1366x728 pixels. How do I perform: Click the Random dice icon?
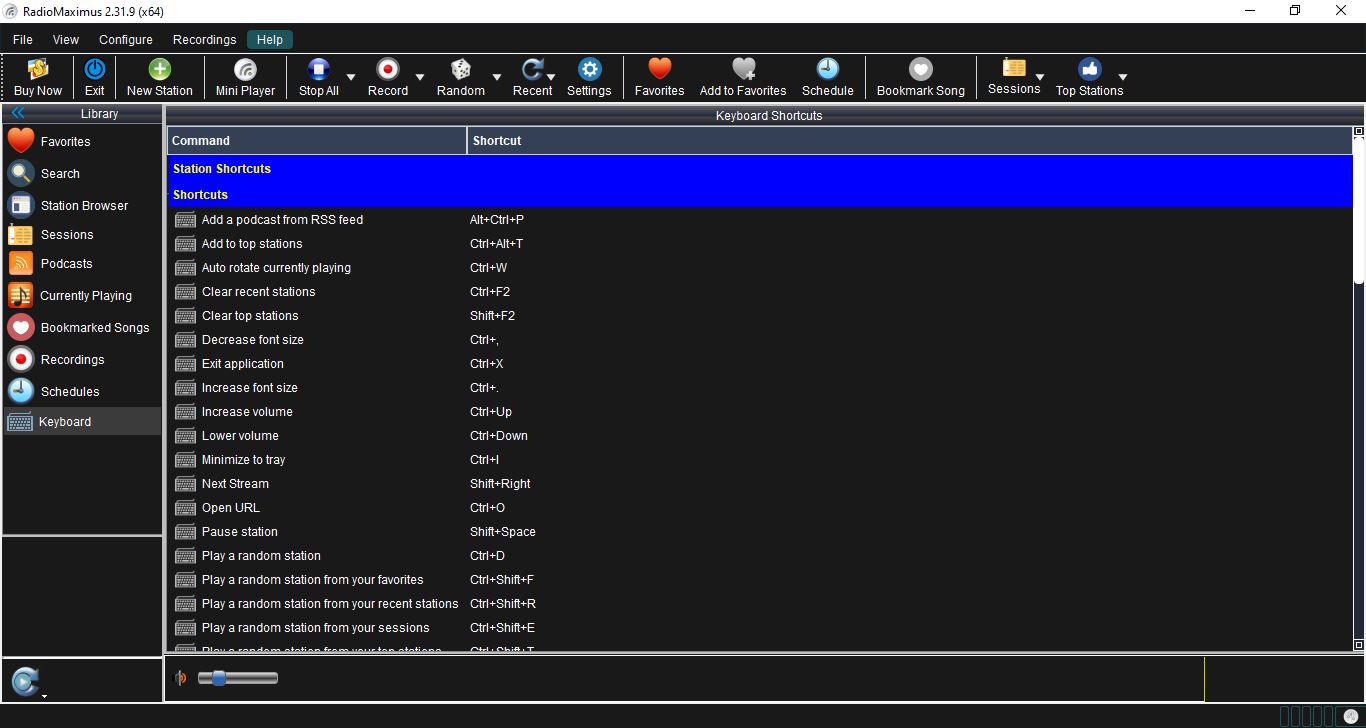click(x=461, y=69)
